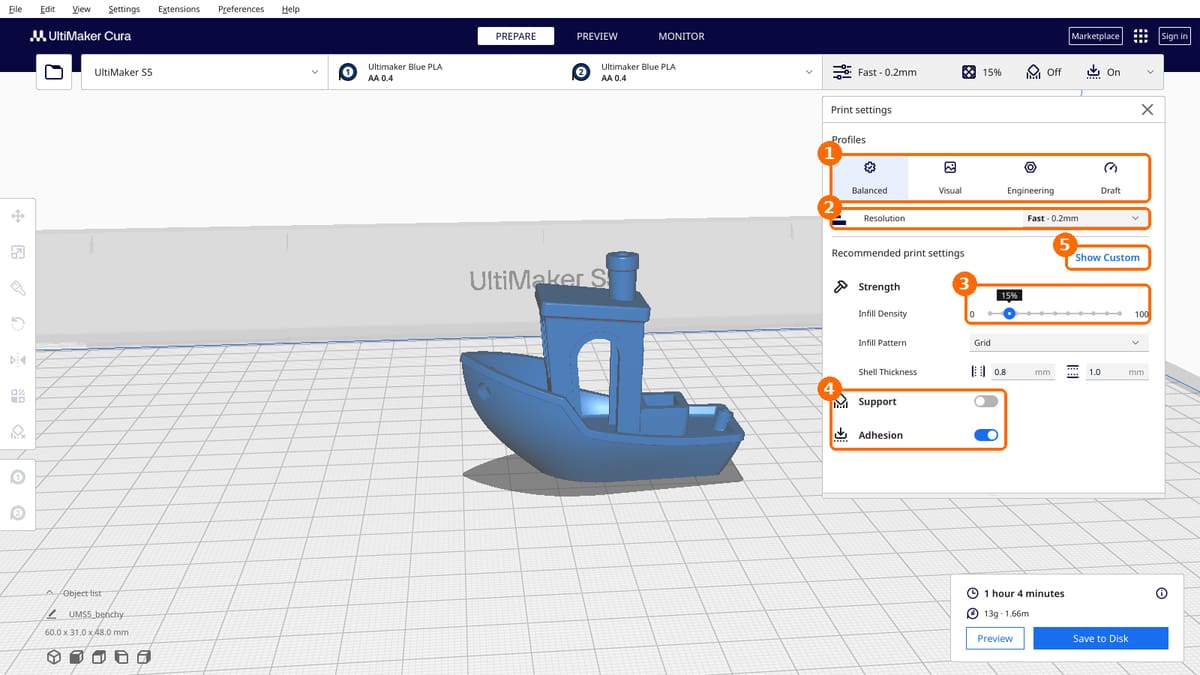The width and height of the screenshot is (1200, 675).
Task: Select the UMS5_benchy object name
Action: [96, 614]
